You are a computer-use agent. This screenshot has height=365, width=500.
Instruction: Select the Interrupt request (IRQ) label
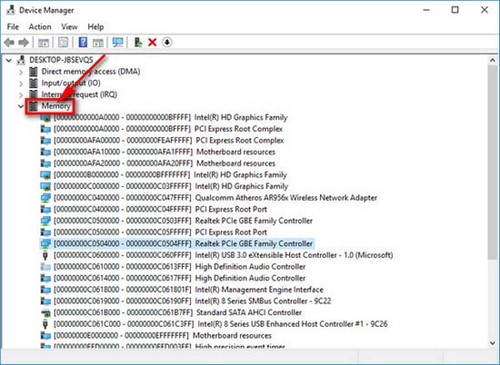(x=79, y=94)
